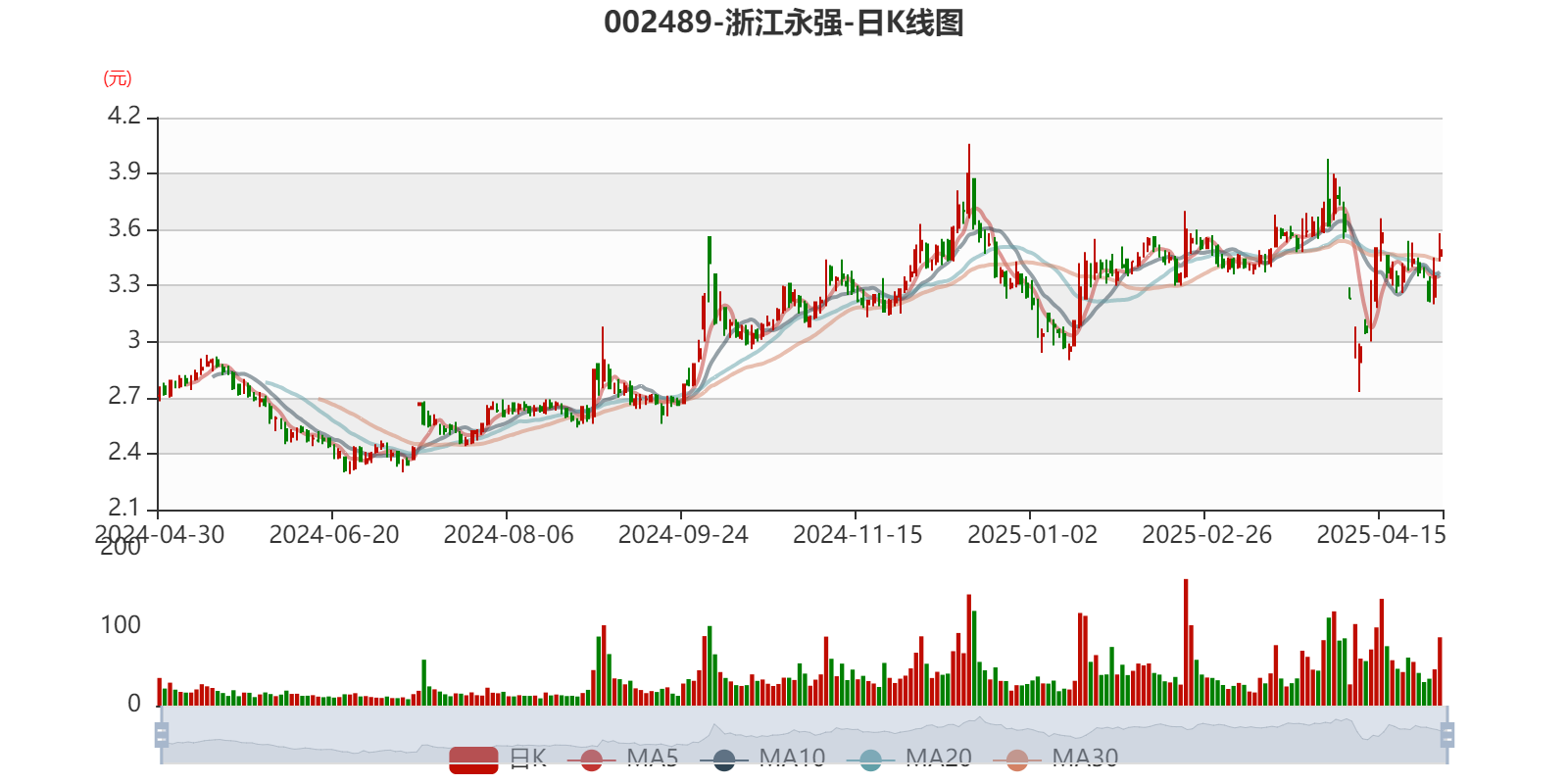
Task: Click the 2025-02-26 date label
Action: tap(1206, 535)
